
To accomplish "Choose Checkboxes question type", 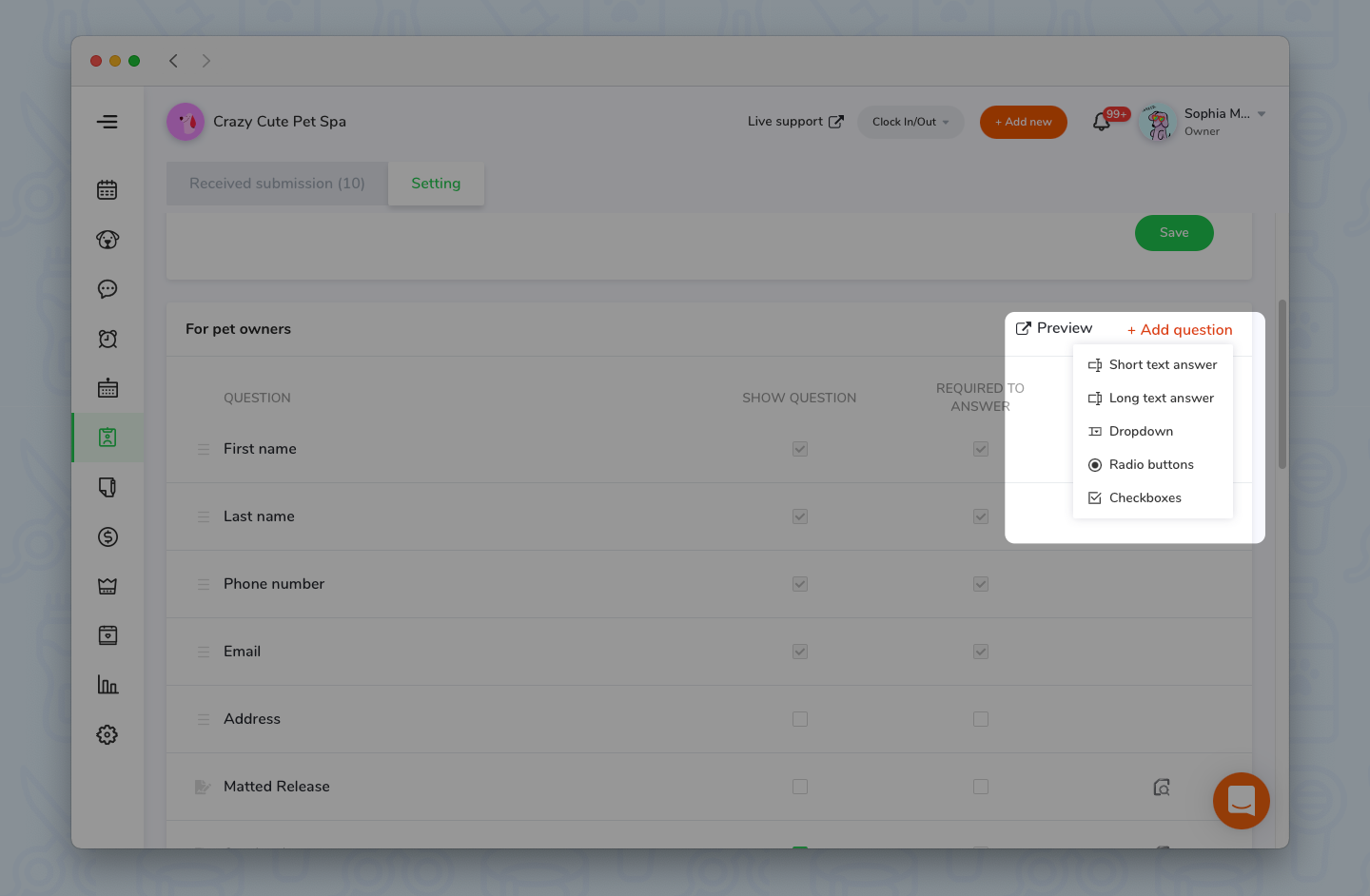I will [1153, 498].
